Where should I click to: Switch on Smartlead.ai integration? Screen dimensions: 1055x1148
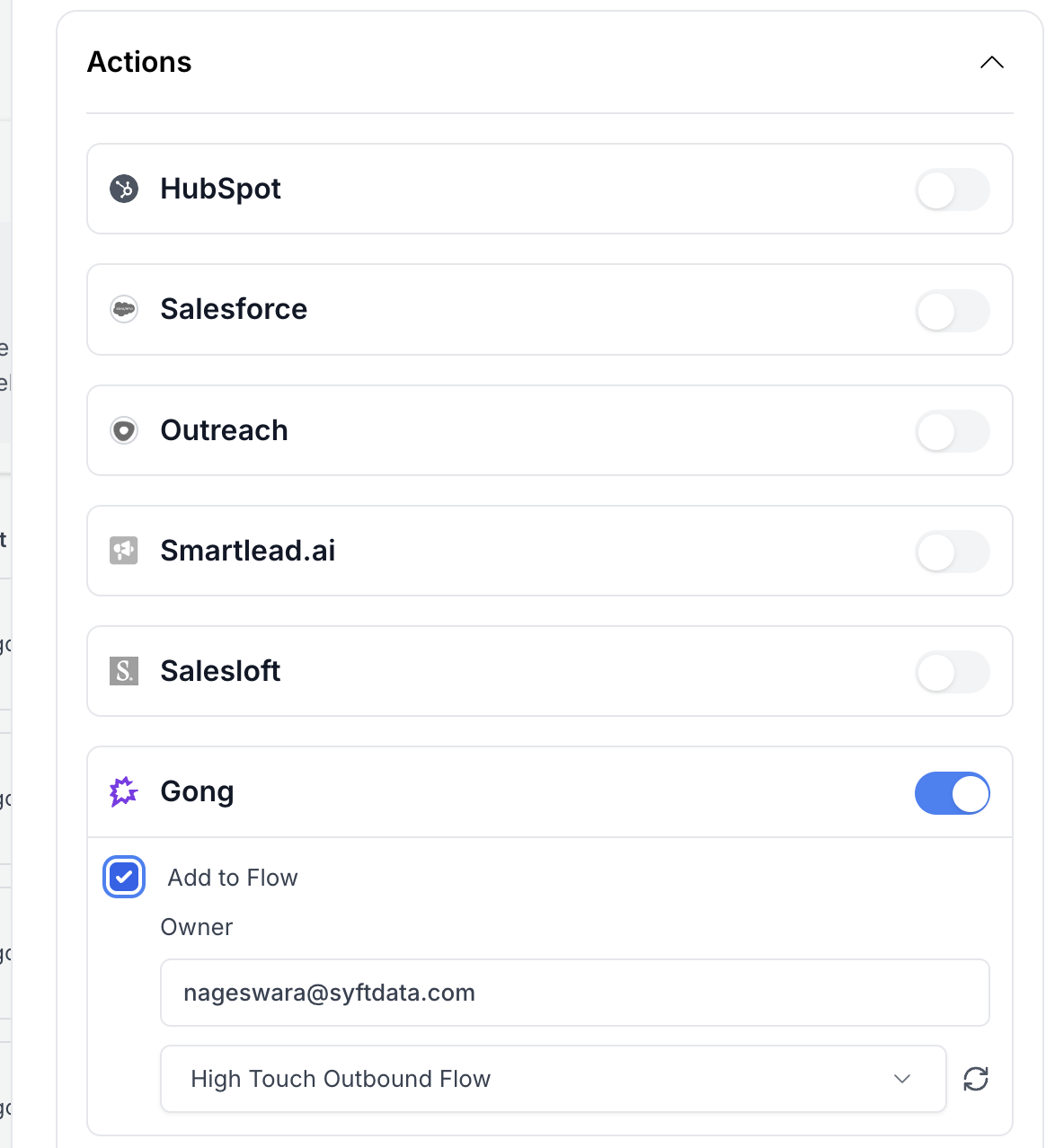pyautogui.click(x=953, y=552)
